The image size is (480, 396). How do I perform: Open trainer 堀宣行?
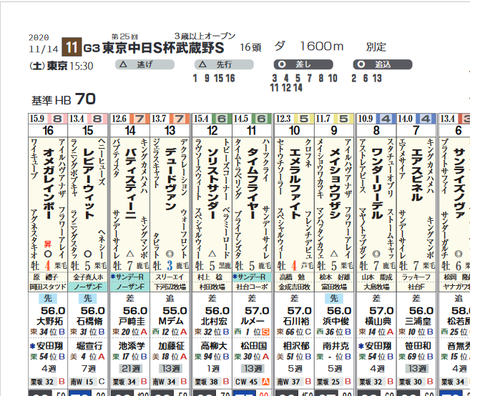click(x=89, y=346)
